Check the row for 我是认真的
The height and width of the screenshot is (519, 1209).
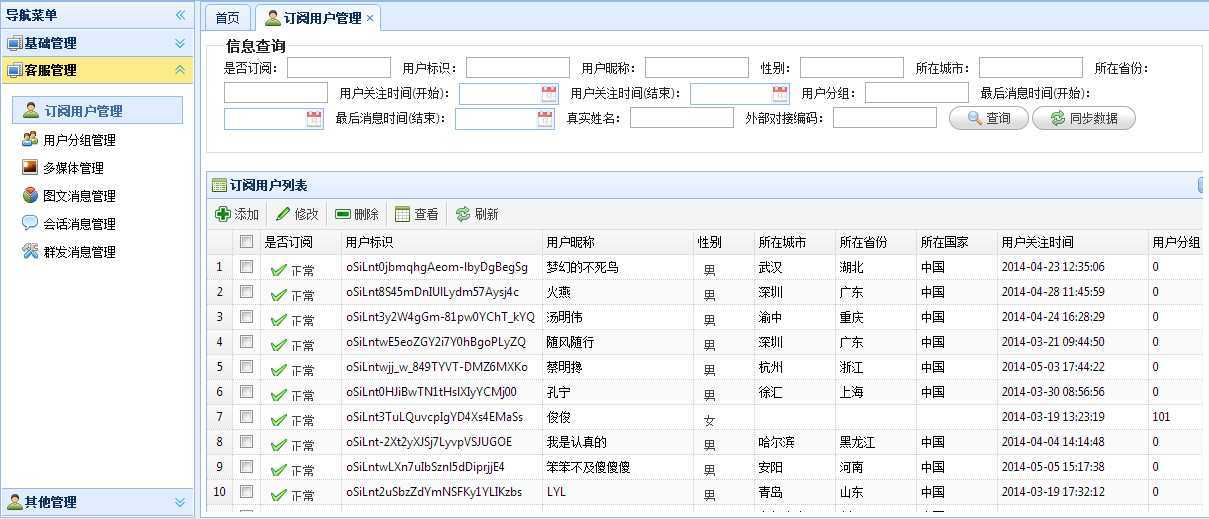246,441
